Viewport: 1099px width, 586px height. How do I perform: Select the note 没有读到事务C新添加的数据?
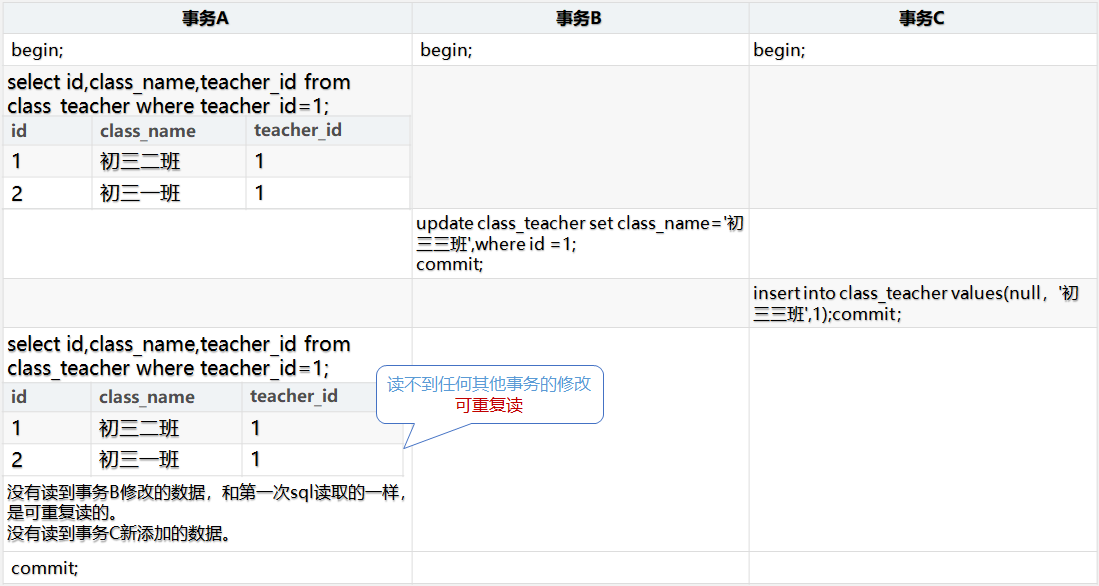click(x=120, y=533)
